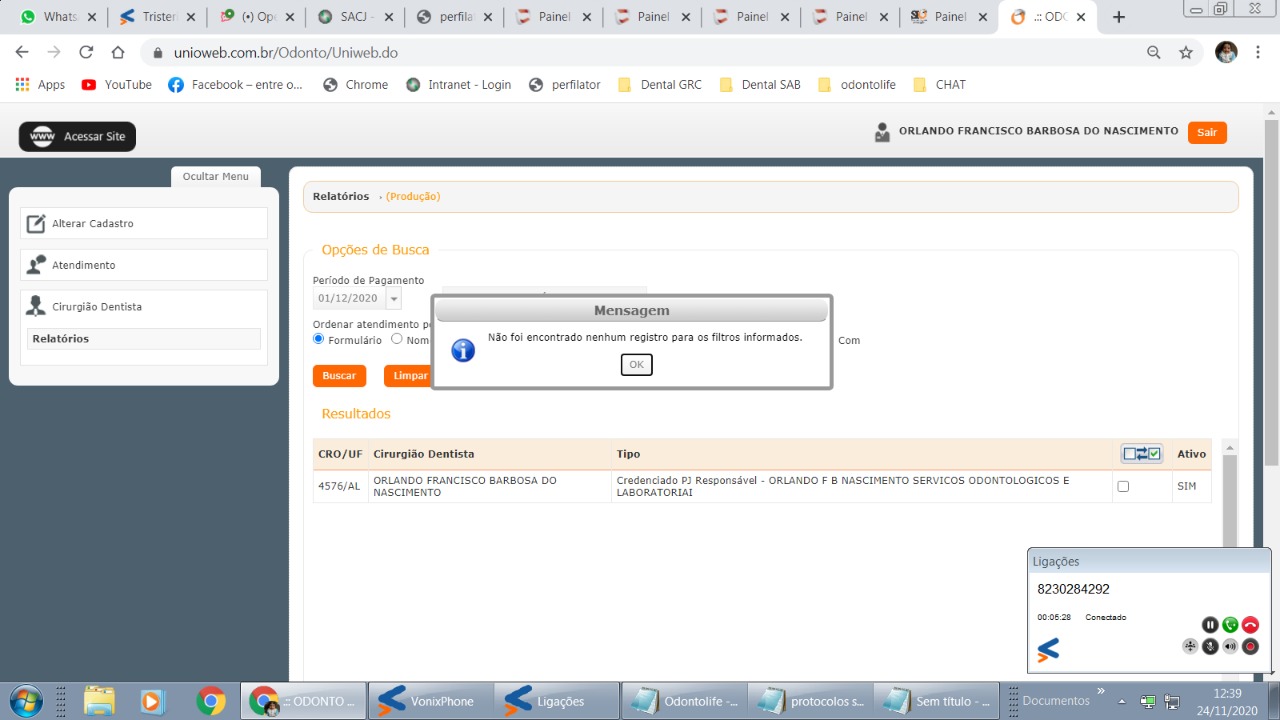Select the Formulário radio button
This screenshot has width=1280, height=720.
[319, 339]
